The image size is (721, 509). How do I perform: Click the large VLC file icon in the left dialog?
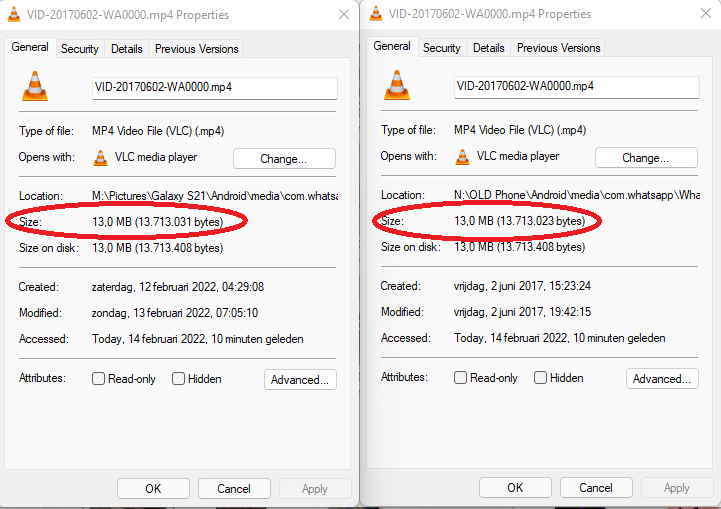[x=35, y=86]
